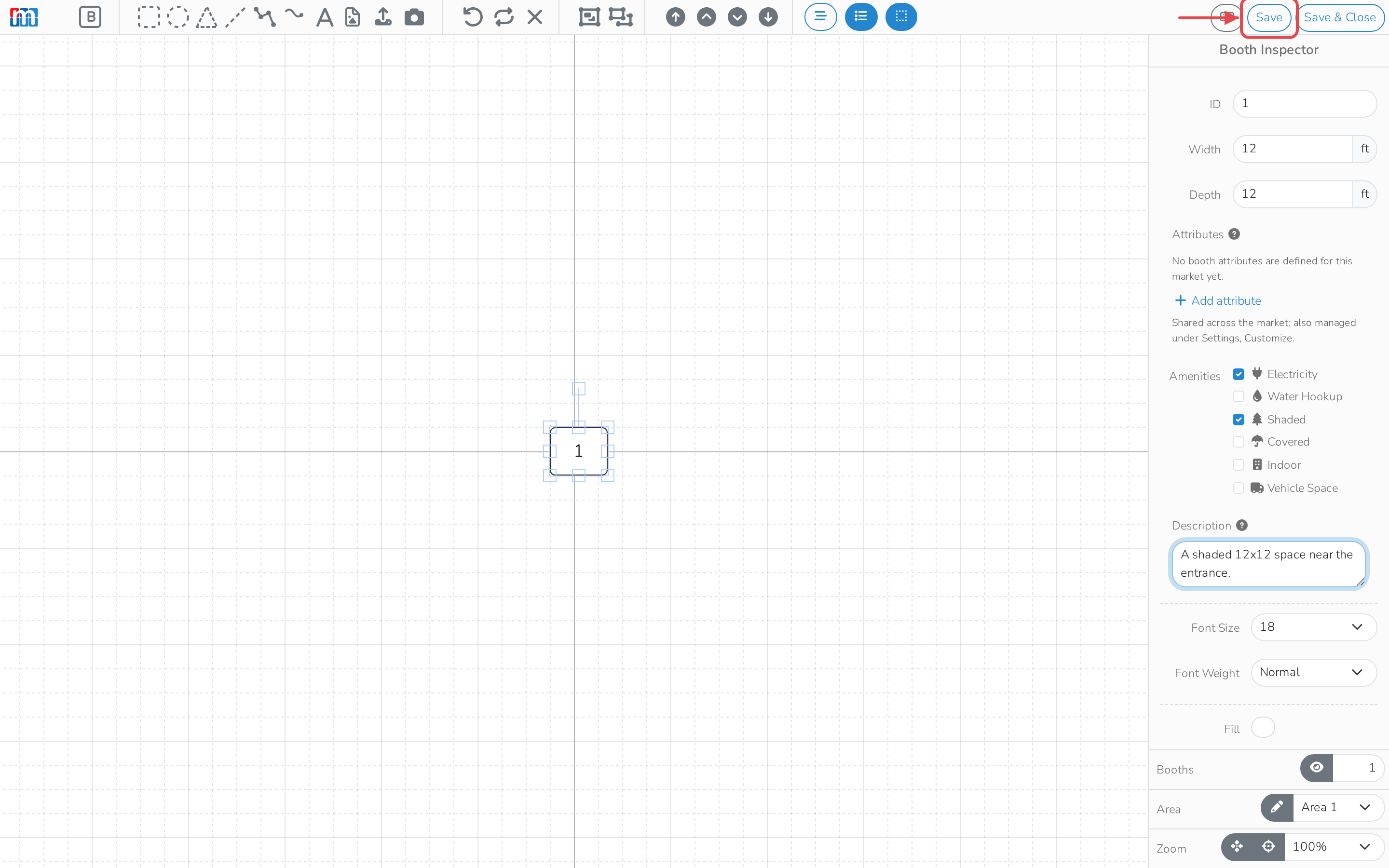
Task: Check the Vehicle Space amenity
Action: 1239,488
